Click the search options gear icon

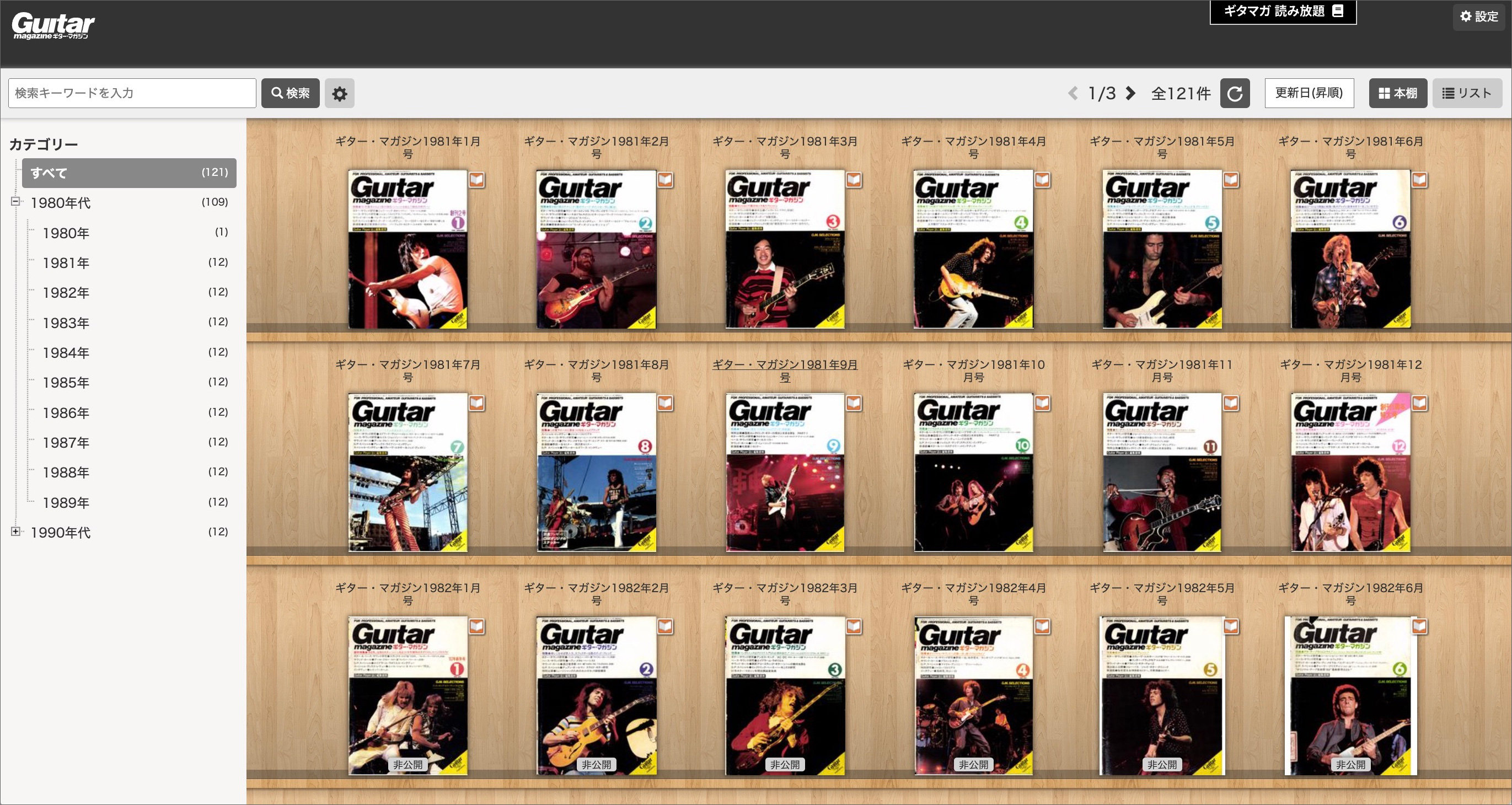click(339, 93)
